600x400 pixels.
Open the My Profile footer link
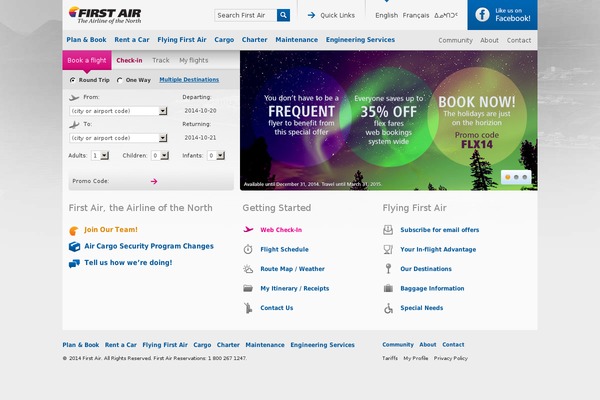pyautogui.click(x=416, y=358)
